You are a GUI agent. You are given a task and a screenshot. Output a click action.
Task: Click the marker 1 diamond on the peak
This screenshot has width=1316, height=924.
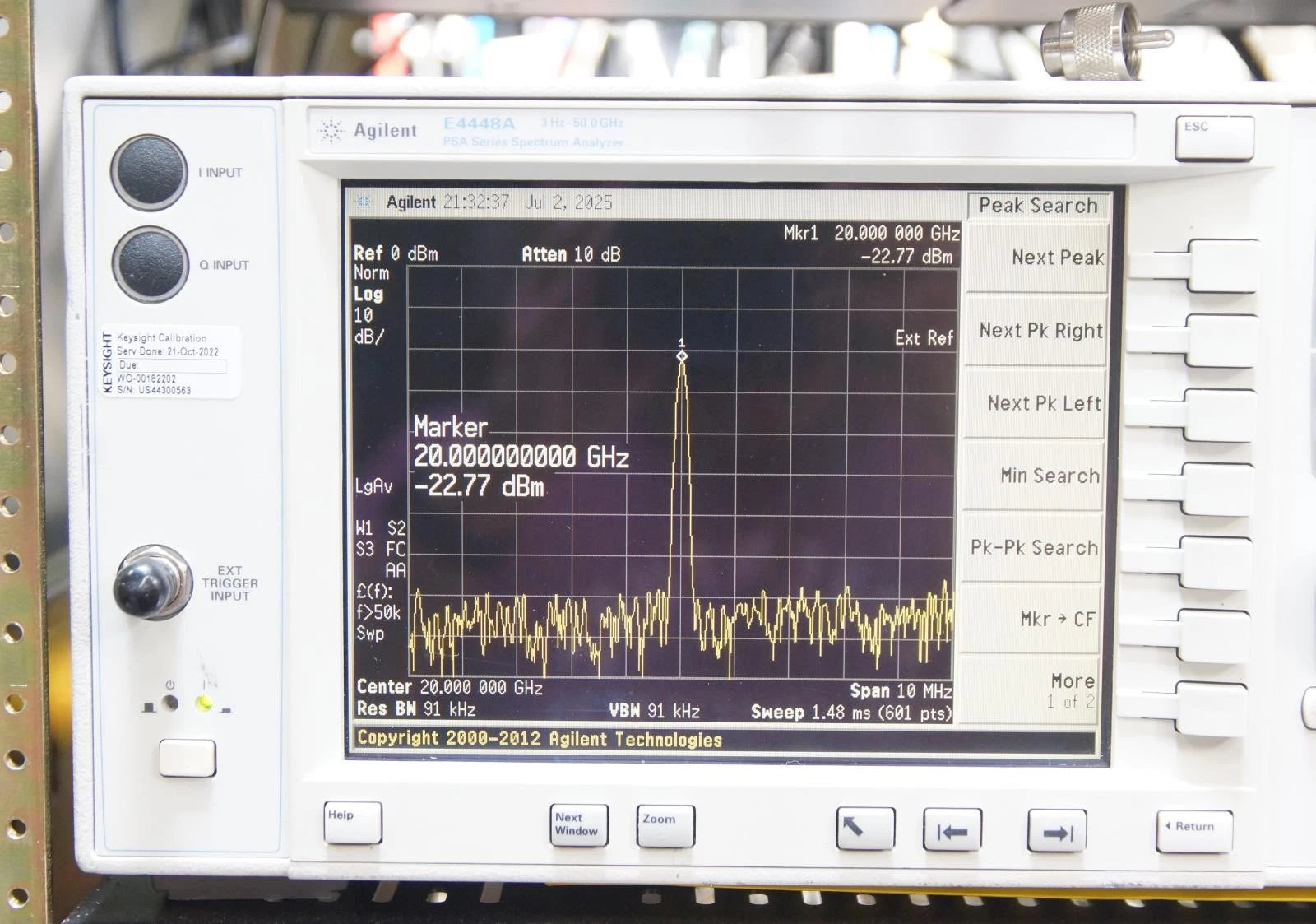[682, 355]
